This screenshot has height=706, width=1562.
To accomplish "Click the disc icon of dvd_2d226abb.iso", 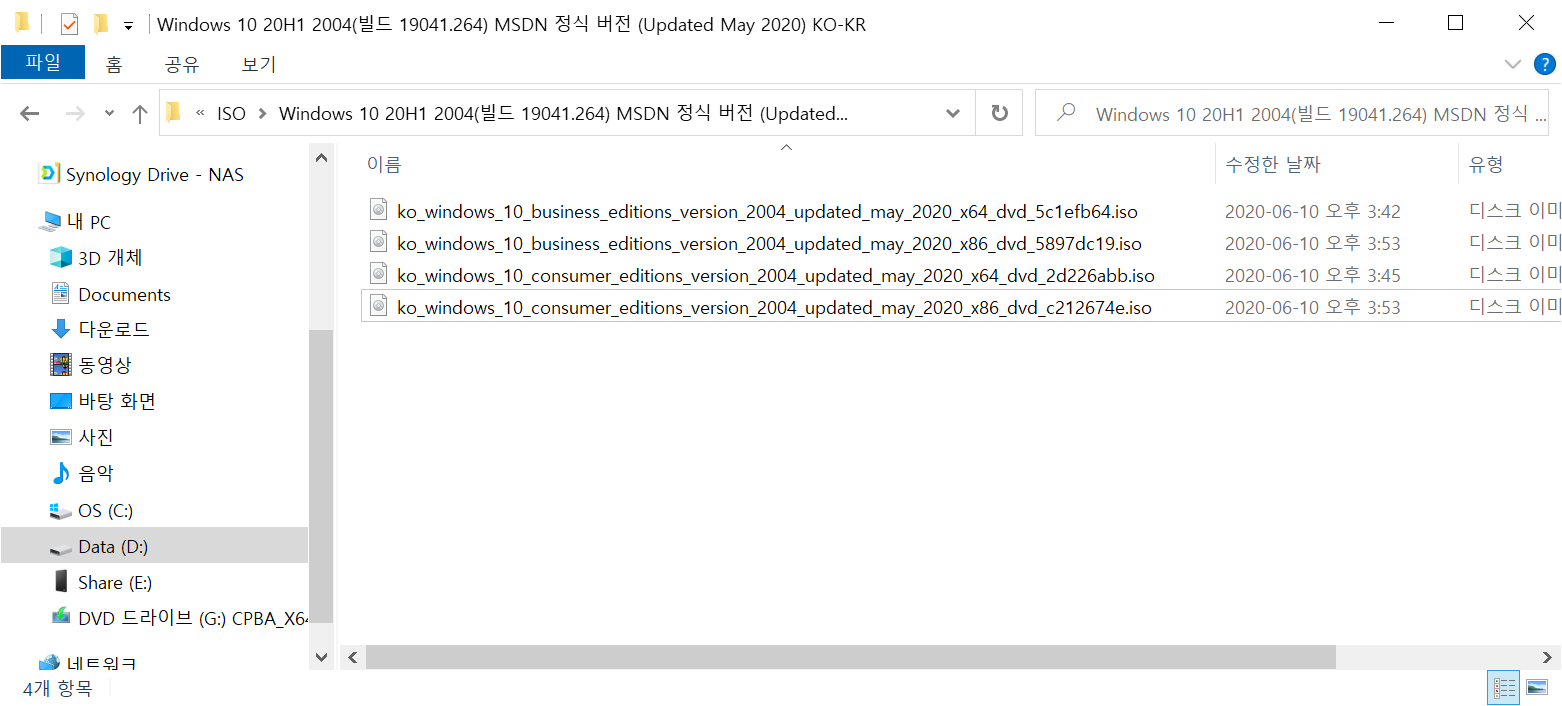I will [x=378, y=274].
